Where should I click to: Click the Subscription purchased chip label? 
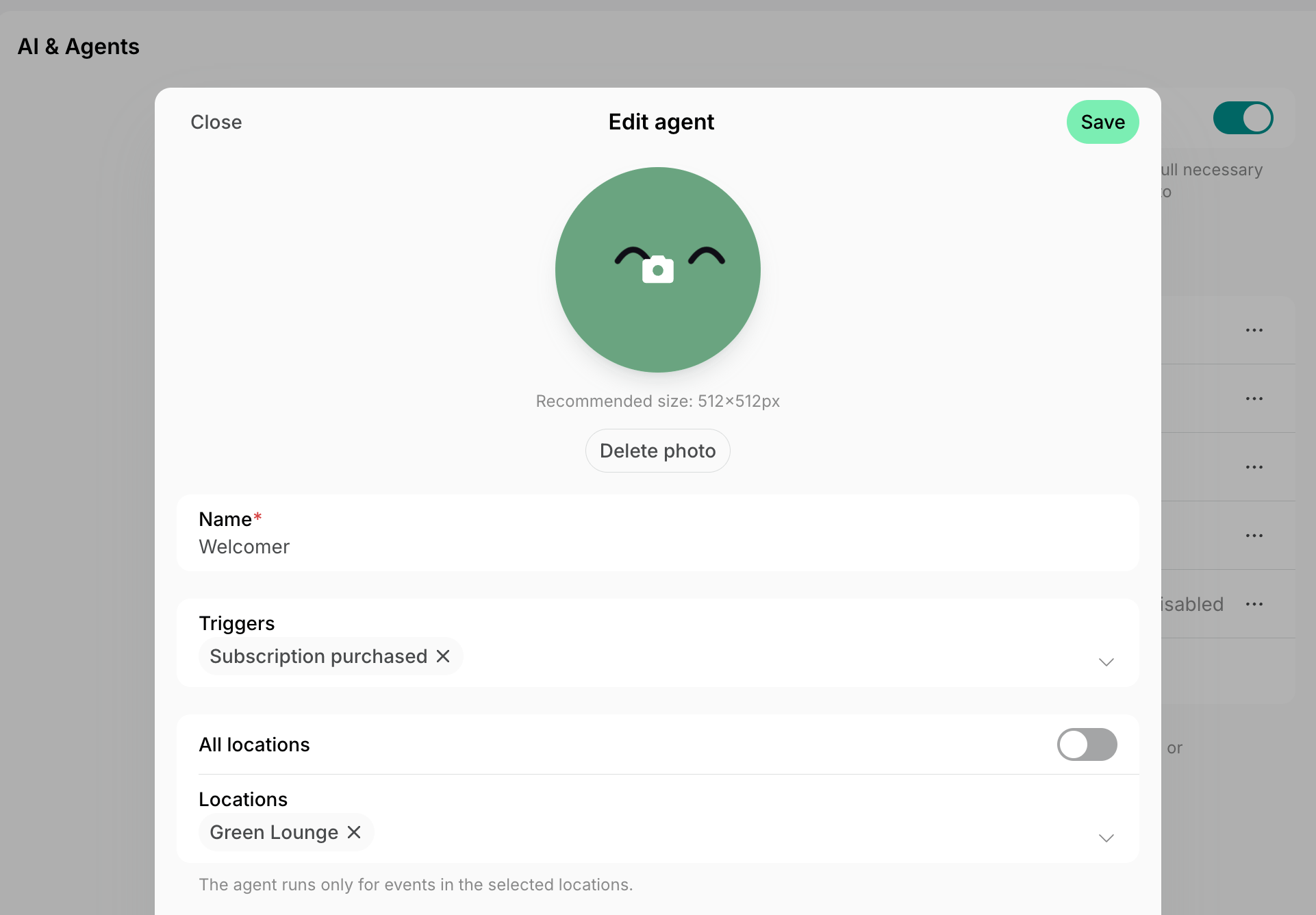point(318,656)
